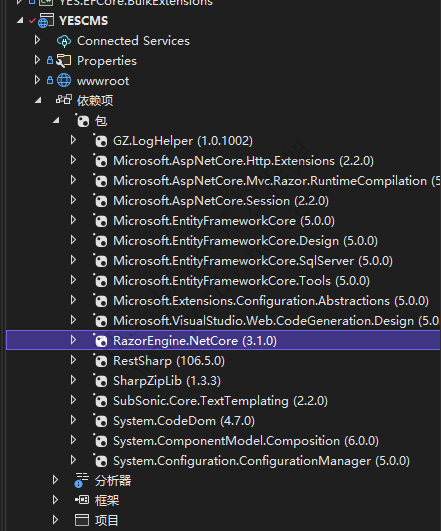Expand the 项目 node arrow

click(x=55, y=519)
